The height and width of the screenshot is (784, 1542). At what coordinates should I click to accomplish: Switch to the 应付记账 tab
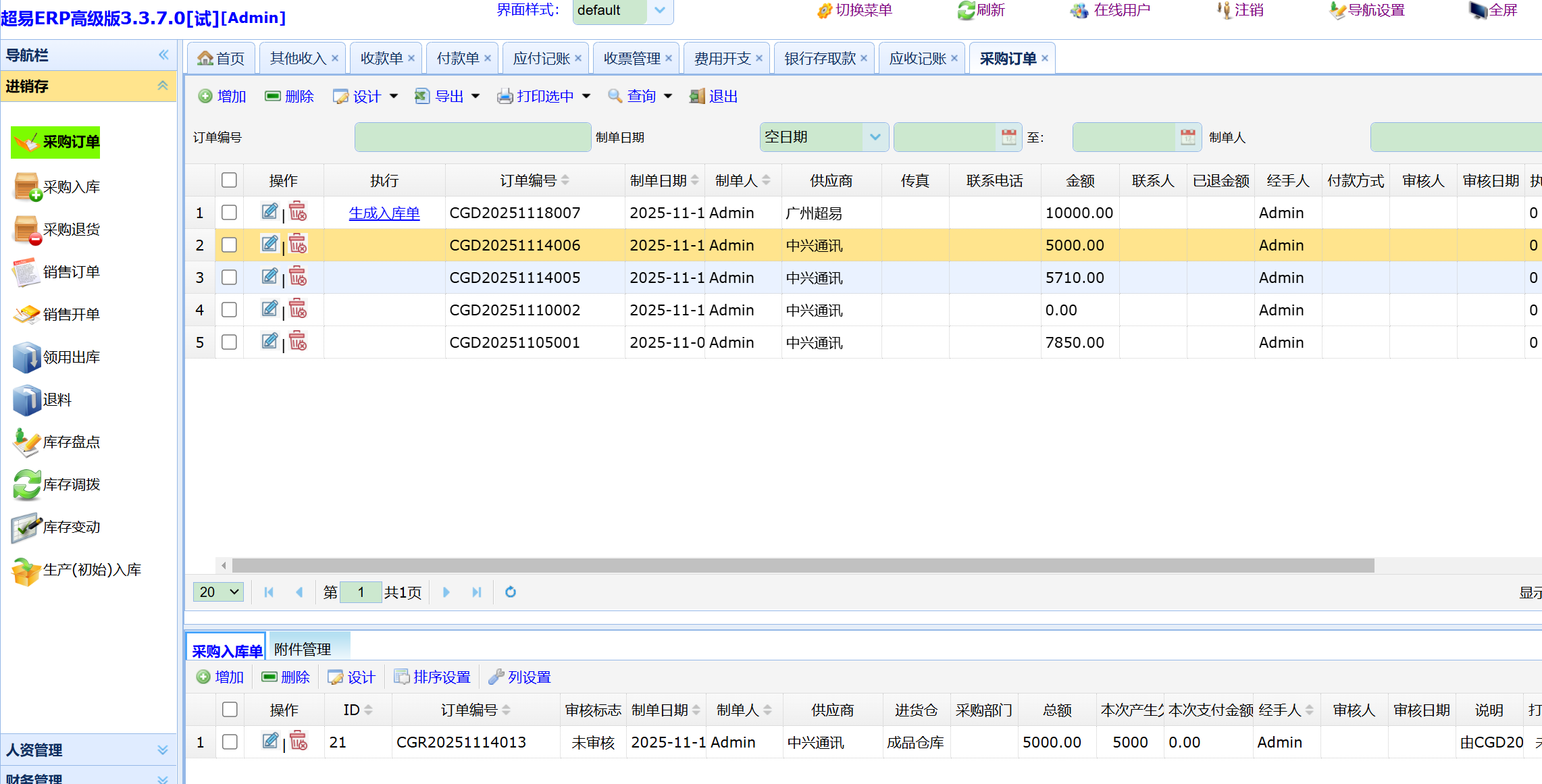click(x=541, y=59)
